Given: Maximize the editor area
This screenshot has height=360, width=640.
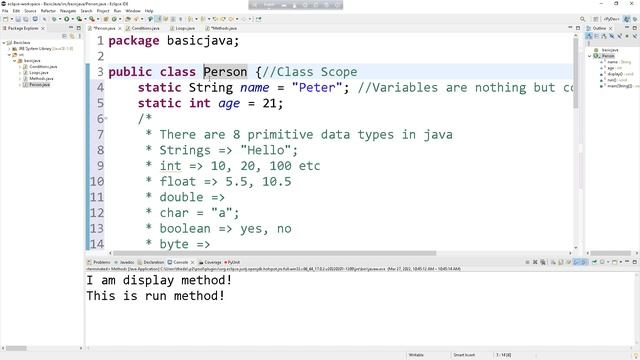Looking at the screenshot, I should (x=578, y=28).
